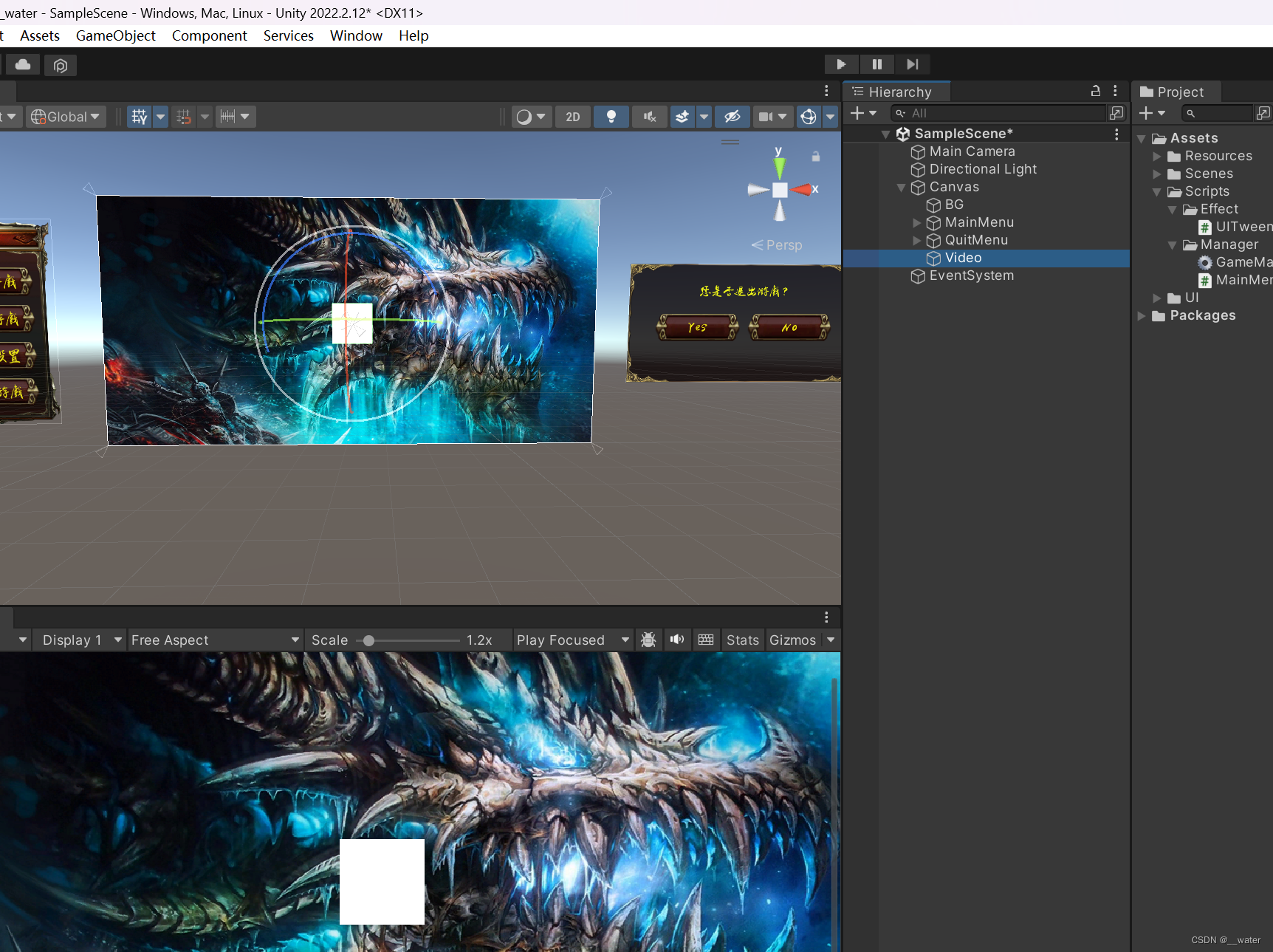Collapse the SampleScene hierarchy arrow
The image size is (1273, 952).
coord(885,134)
